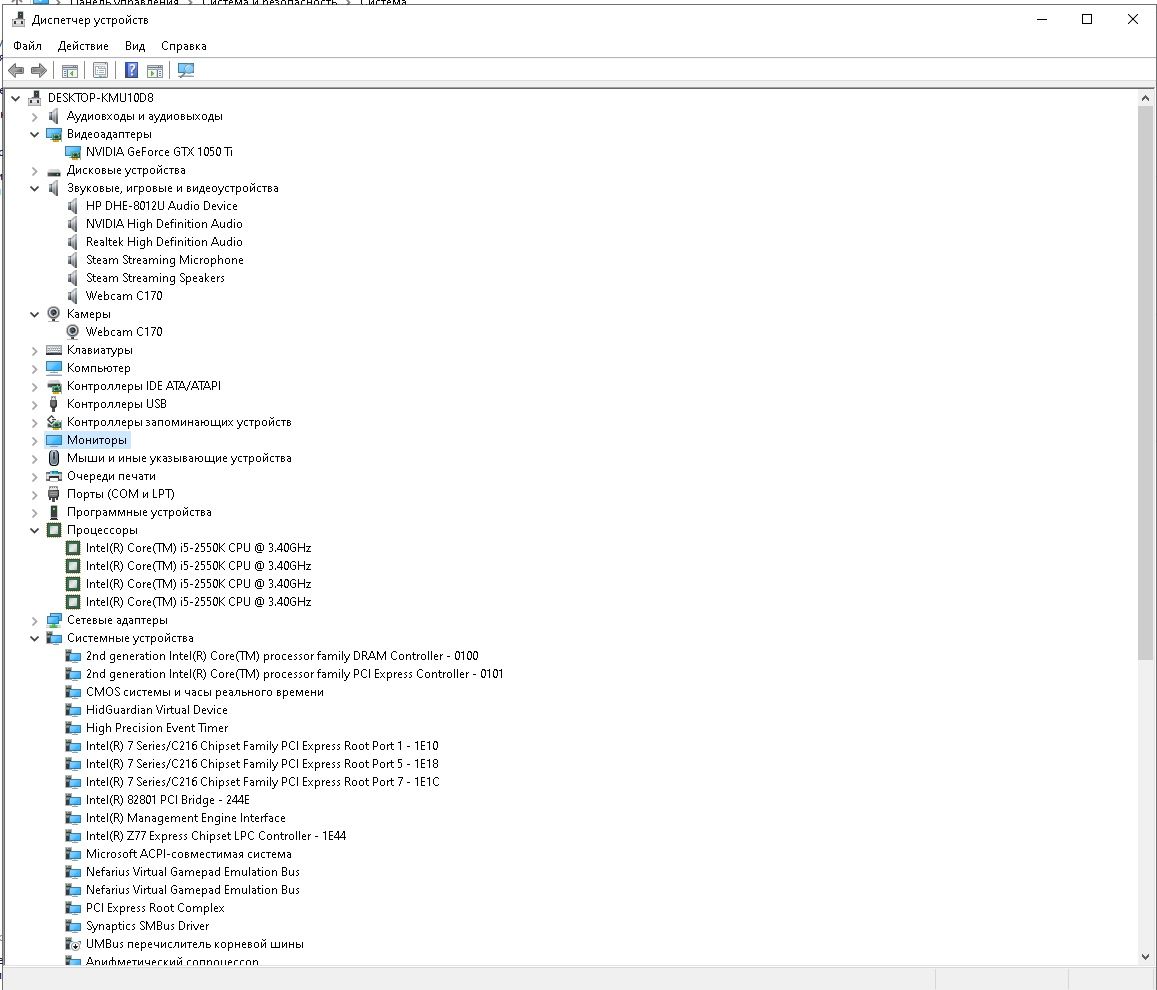Select CMOS системы и часы реального времени
The height and width of the screenshot is (990, 1157).
coord(204,692)
